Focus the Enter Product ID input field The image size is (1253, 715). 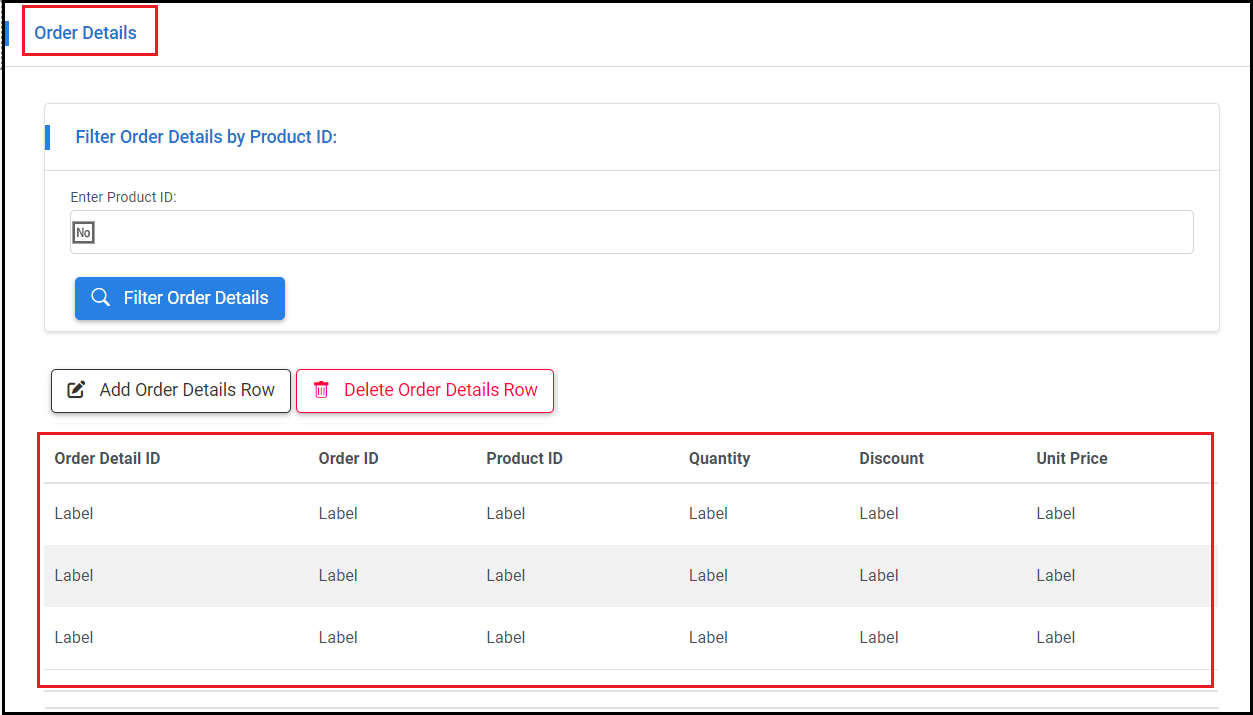[x=640, y=233]
